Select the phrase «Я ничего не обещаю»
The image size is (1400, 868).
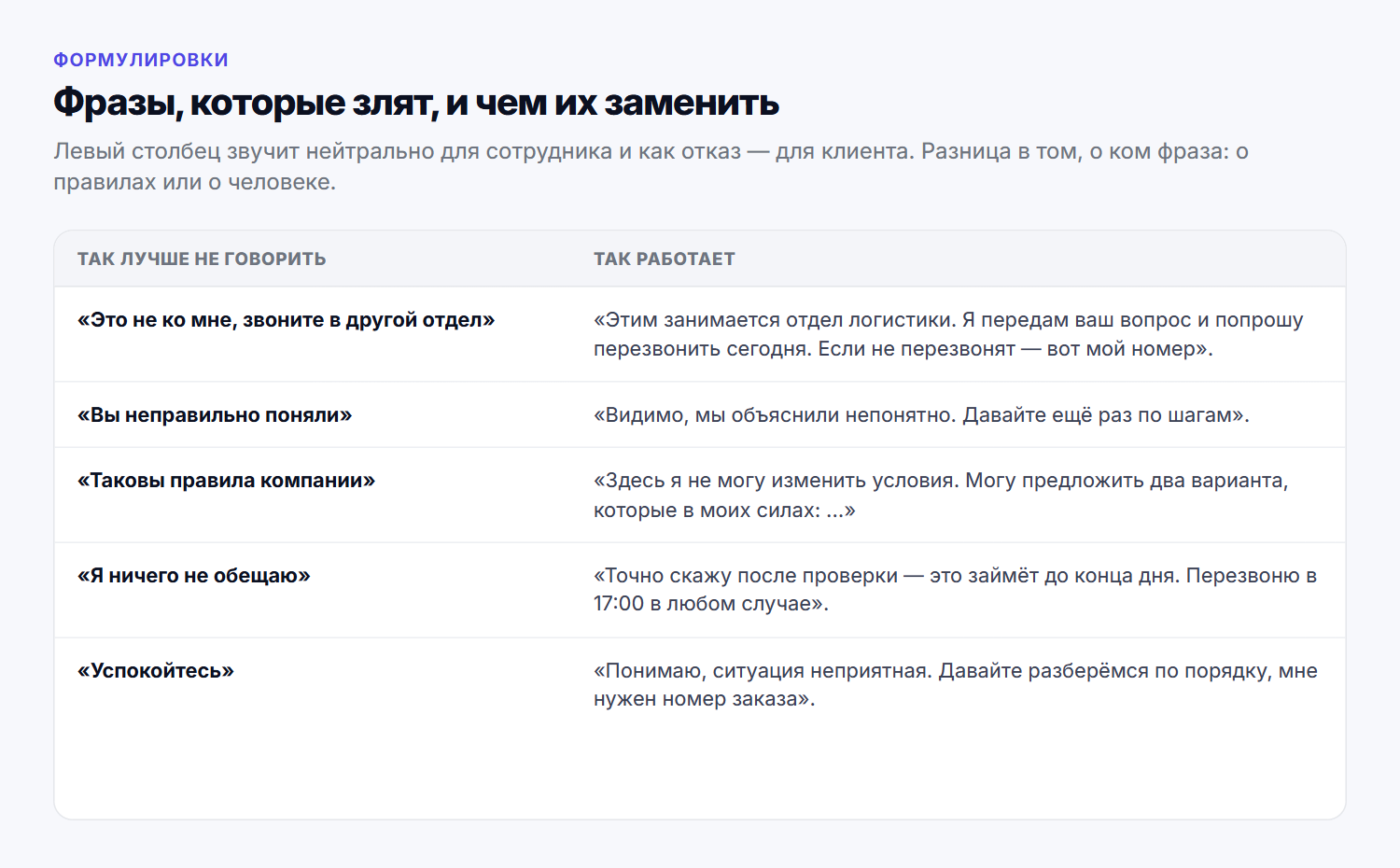(x=194, y=576)
